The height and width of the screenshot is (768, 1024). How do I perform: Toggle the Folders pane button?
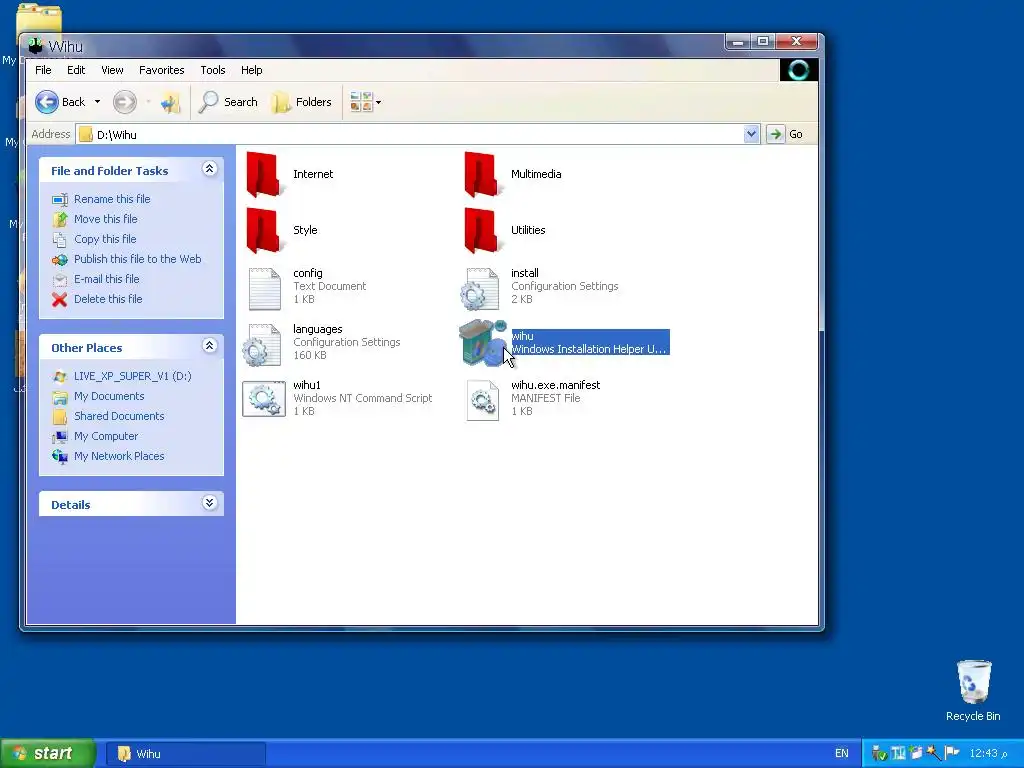pos(302,102)
